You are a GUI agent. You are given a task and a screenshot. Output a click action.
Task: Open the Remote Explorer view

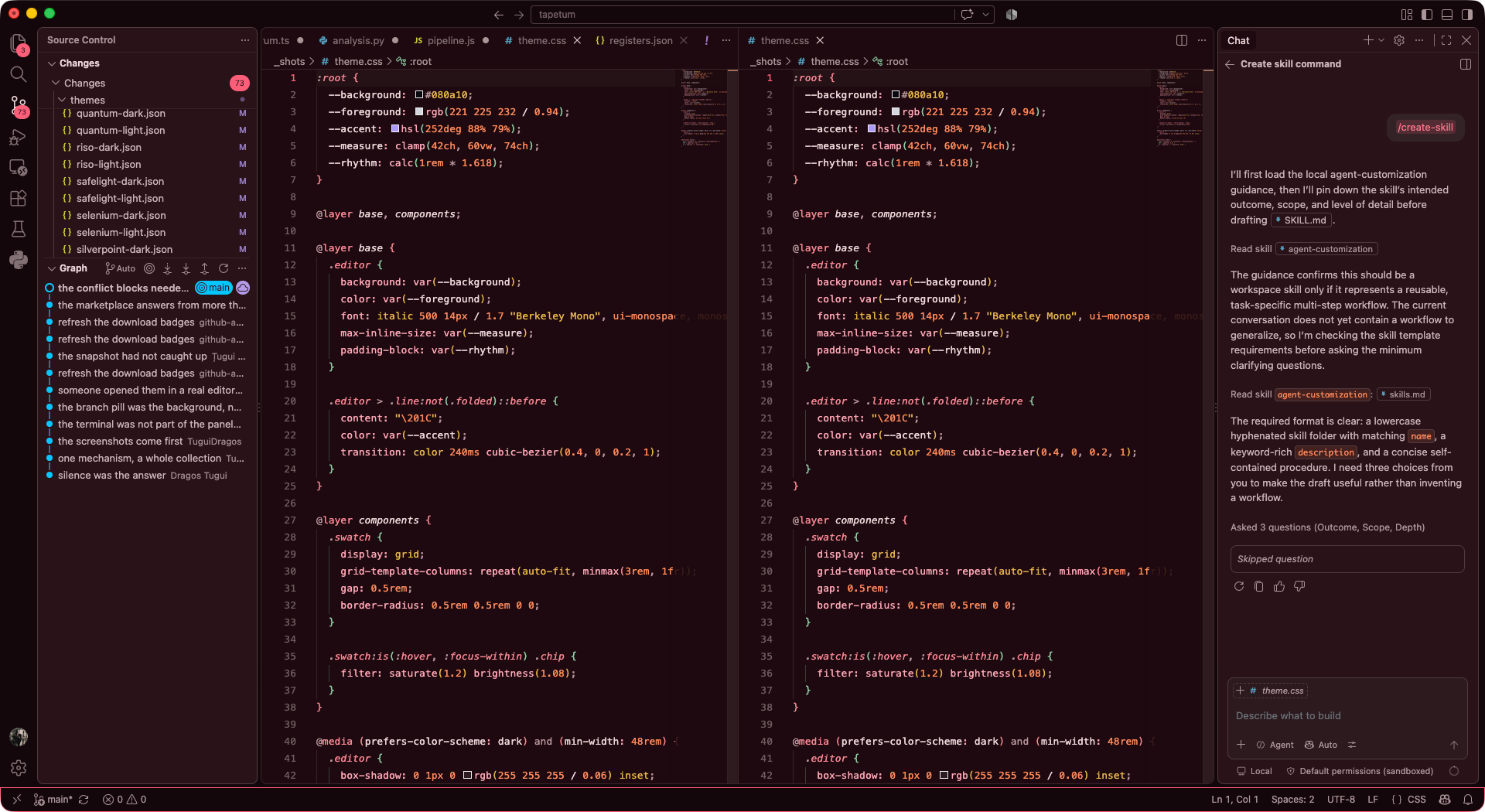point(19,167)
